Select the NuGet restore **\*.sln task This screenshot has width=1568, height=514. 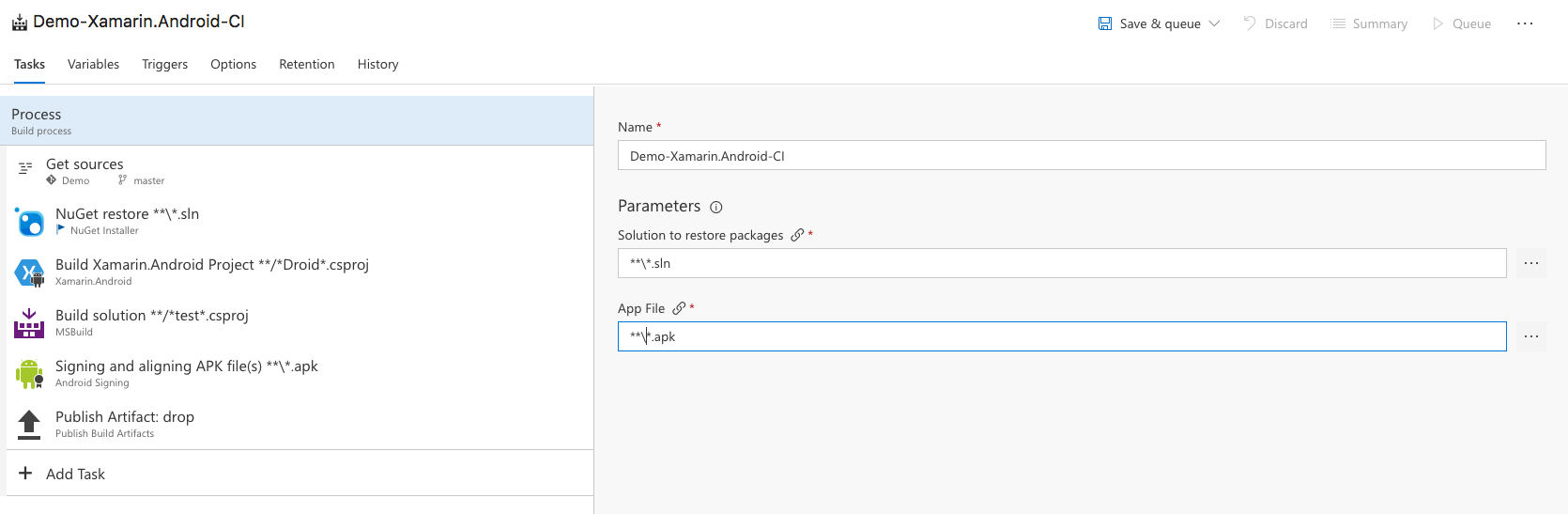point(300,222)
